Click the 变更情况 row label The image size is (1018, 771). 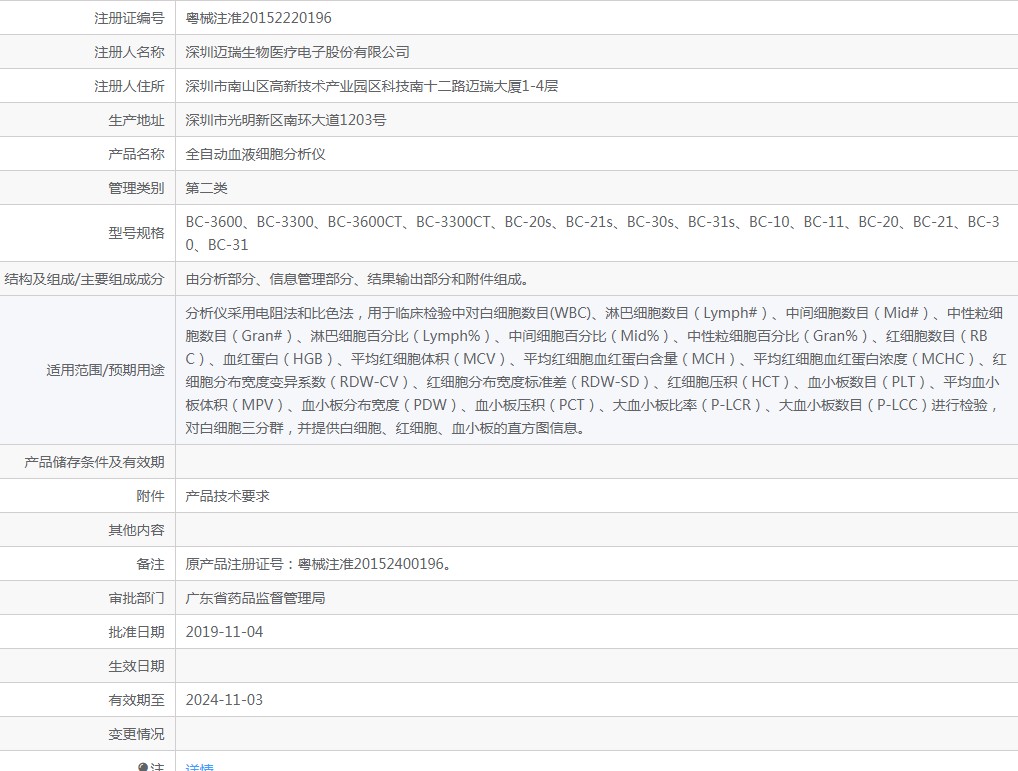(136, 734)
